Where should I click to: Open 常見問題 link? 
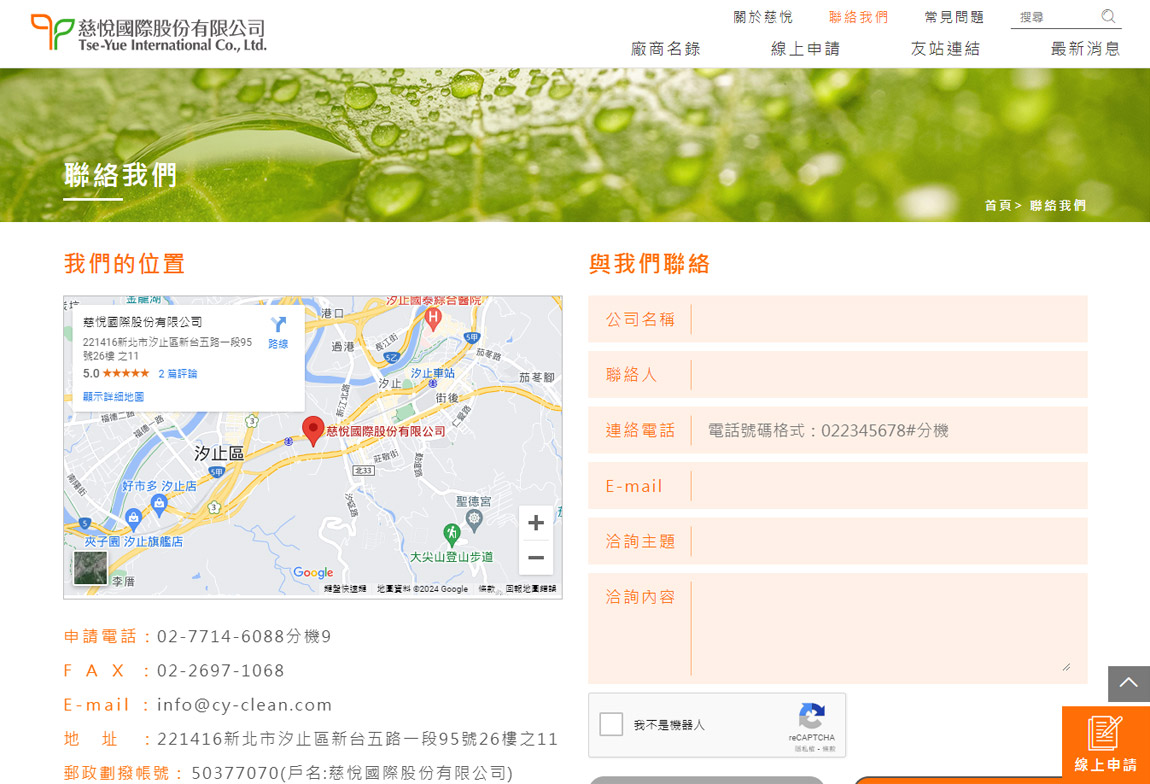[954, 17]
